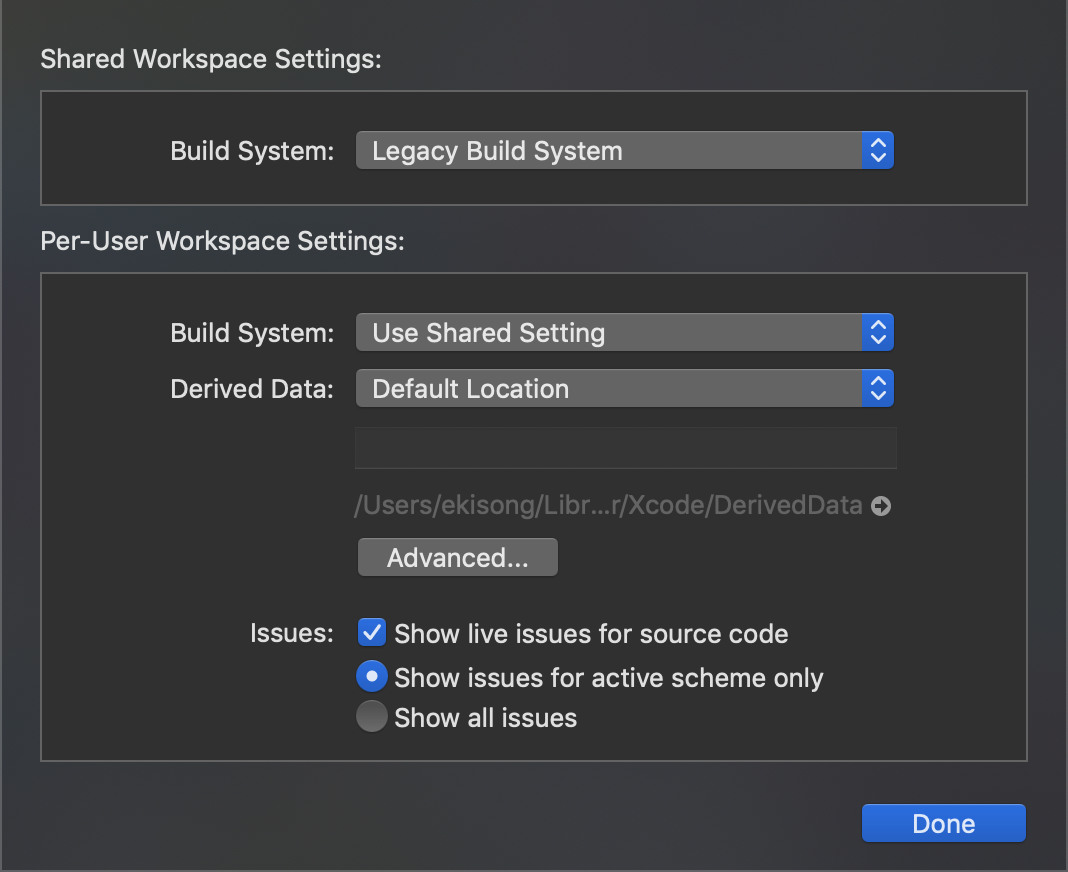Confirm settings with the Done button
Screen dimensions: 1068x872
tap(943, 823)
